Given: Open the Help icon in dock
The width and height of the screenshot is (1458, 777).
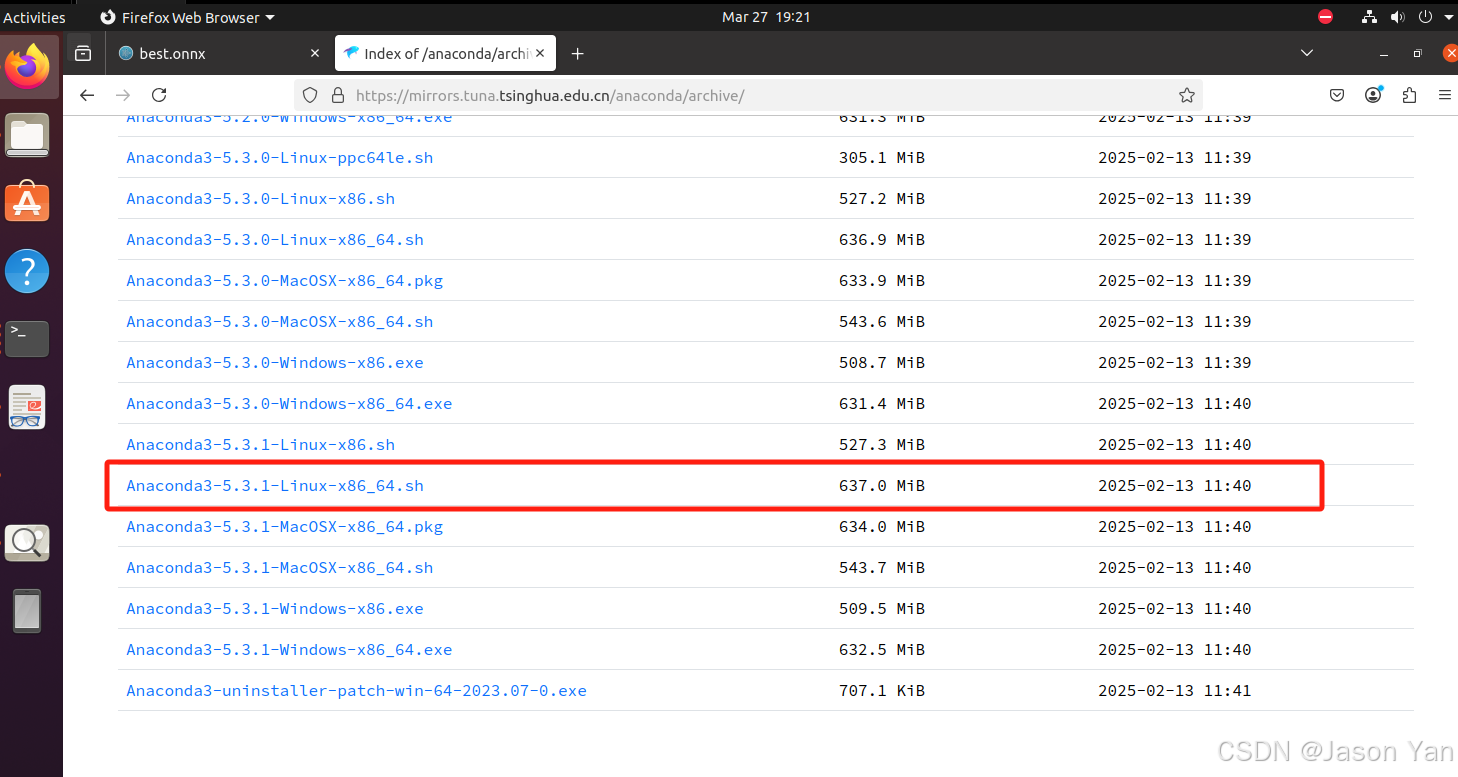Looking at the screenshot, I should [27, 271].
